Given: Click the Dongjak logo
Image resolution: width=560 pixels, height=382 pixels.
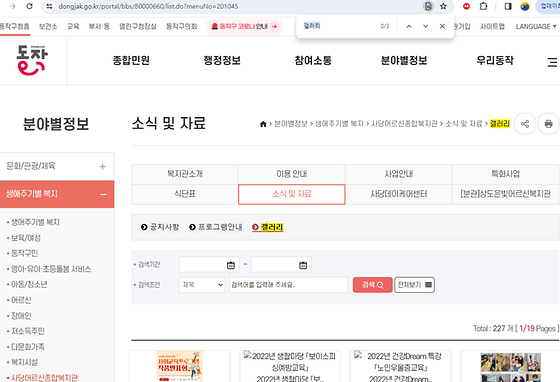Looking at the screenshot, I should coord(32,60).
